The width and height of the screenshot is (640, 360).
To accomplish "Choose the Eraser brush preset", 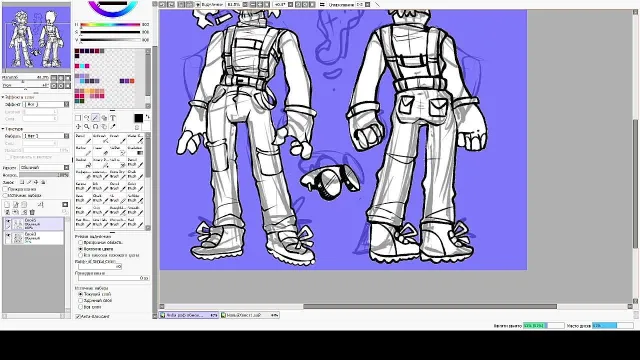I will (x=100, y=151).
